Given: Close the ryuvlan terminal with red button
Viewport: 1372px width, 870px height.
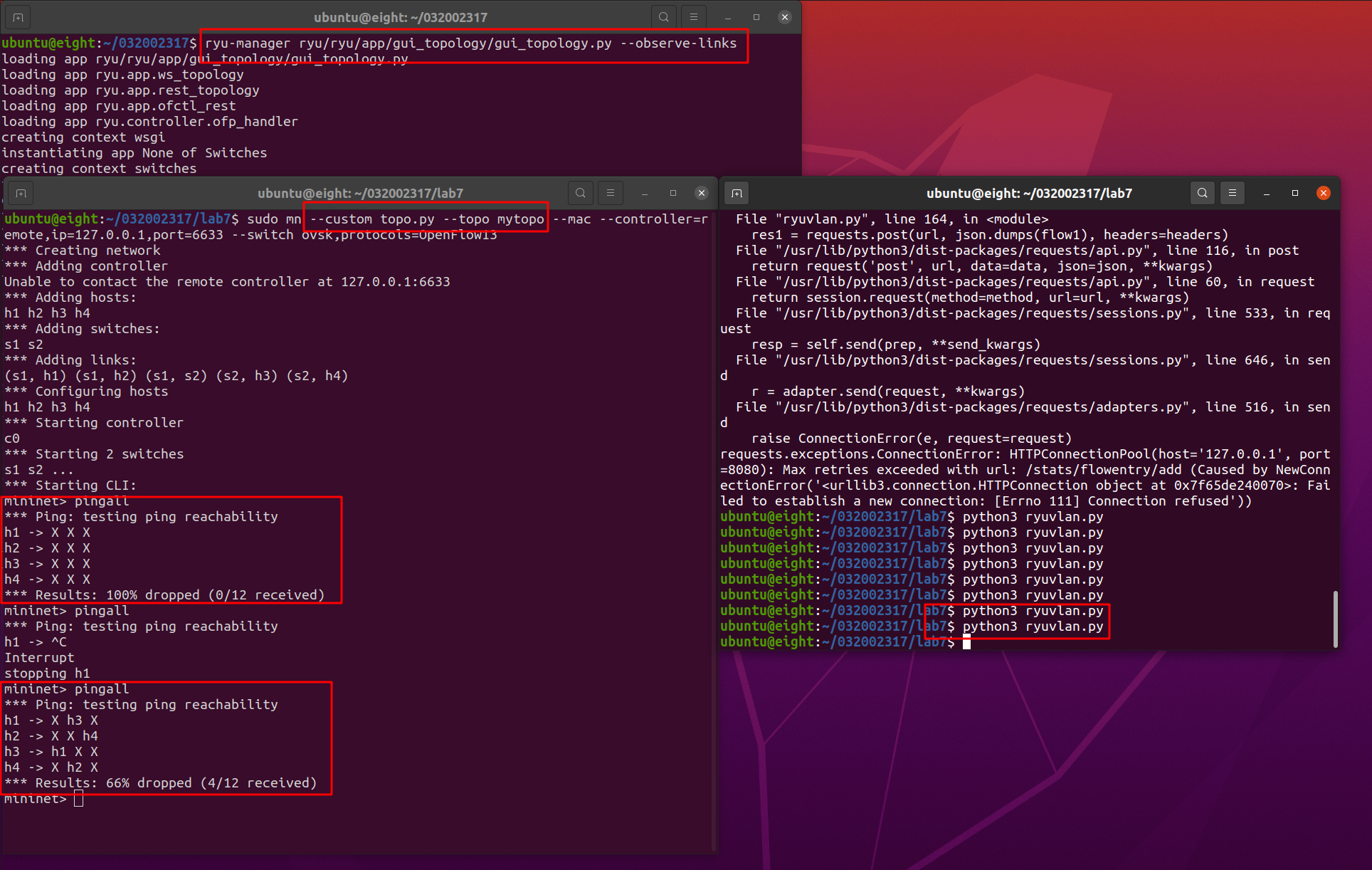Looking at the screenshot, I should pos(1324,193).
